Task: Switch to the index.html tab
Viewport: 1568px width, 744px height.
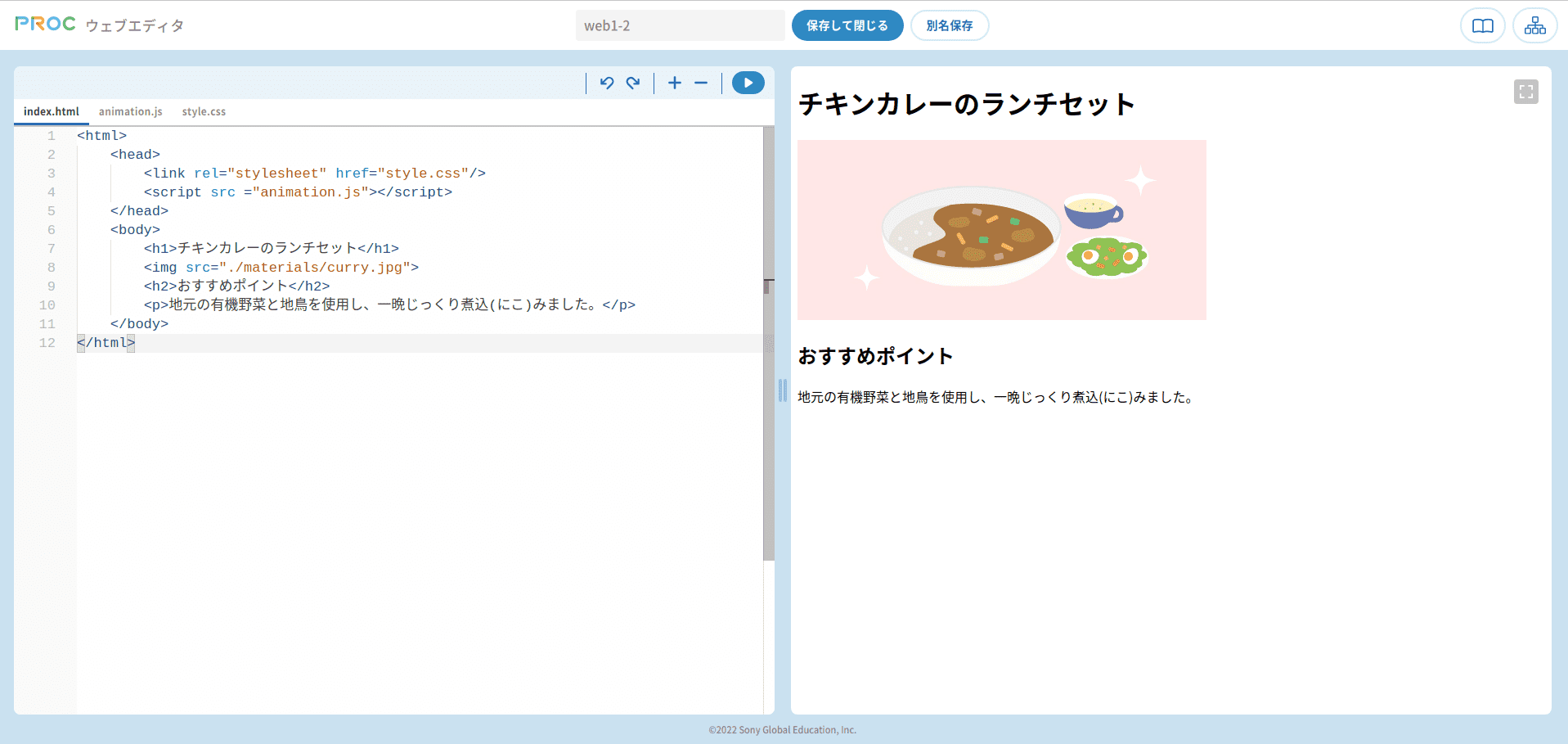Action: pyautogui.click(x=52, y=111)
